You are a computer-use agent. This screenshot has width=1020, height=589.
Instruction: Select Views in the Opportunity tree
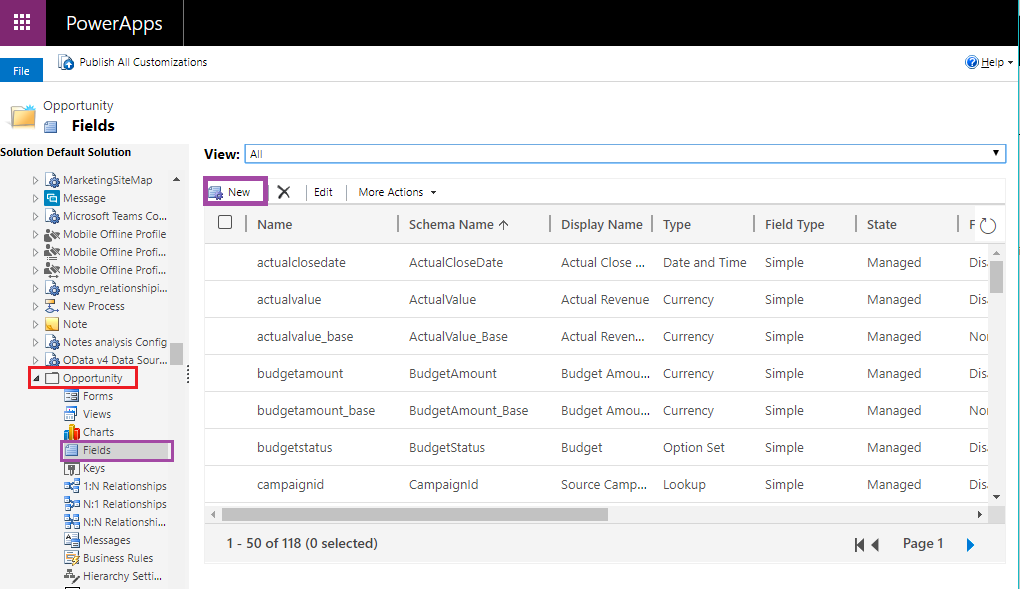pyautogui.click(x=97, y=414)
